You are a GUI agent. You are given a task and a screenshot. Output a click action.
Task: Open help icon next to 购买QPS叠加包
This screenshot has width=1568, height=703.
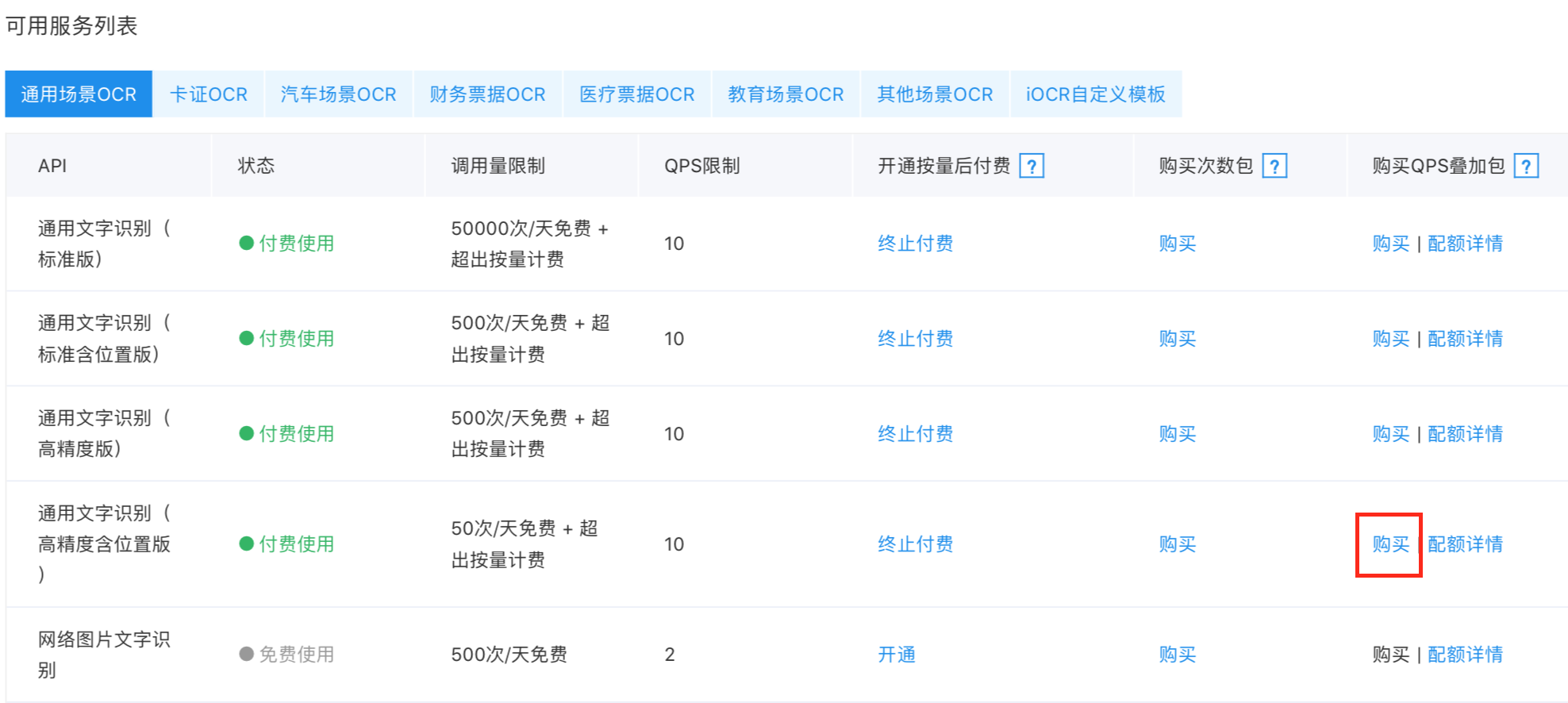(1526, 166)
